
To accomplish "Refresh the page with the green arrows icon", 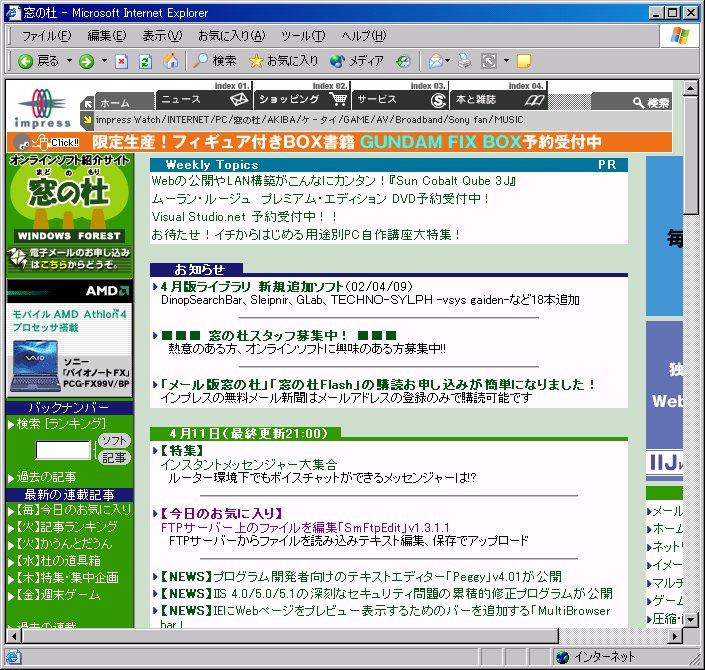I will click(x=145, y=61).
